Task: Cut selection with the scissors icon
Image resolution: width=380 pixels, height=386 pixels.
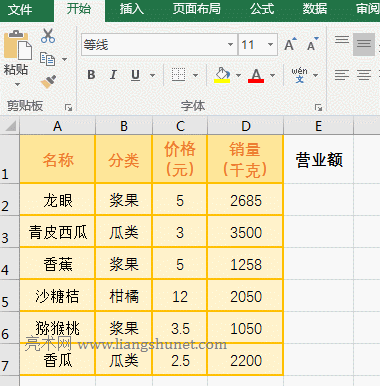Action: (48, 36)
